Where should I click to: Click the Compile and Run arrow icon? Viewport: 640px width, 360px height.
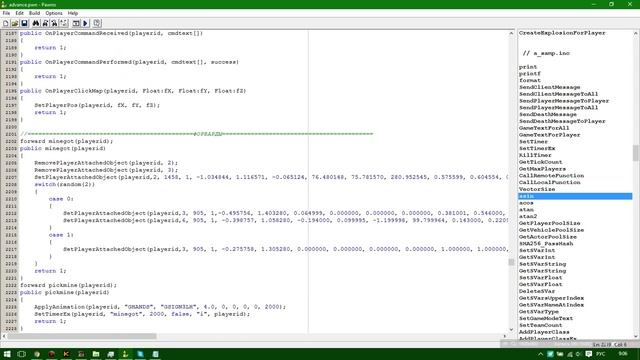86,23
